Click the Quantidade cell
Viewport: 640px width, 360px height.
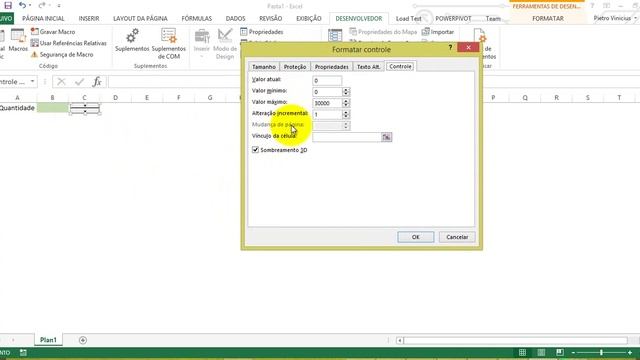tap(17, 108)
